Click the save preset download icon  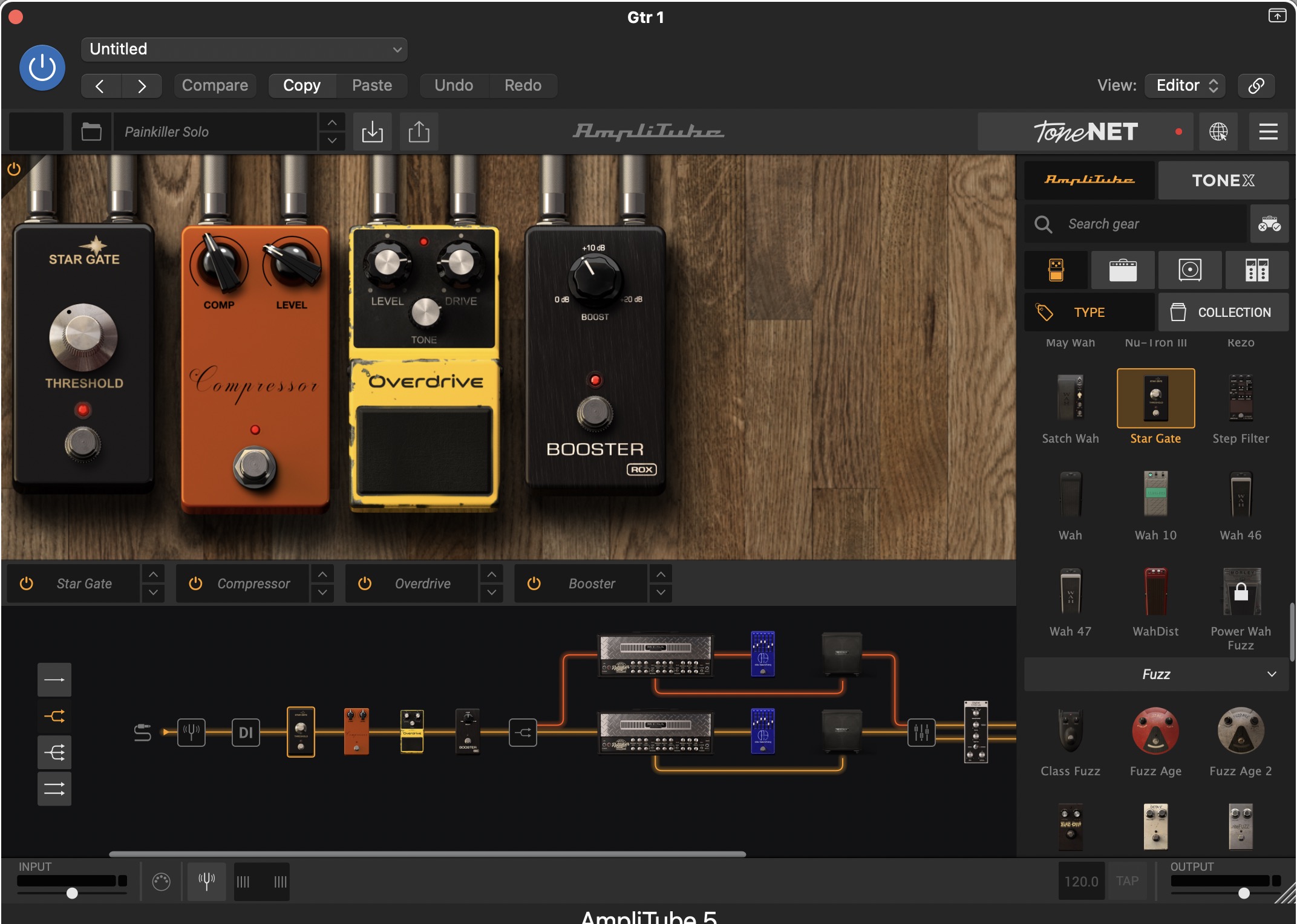click(372, 131)
